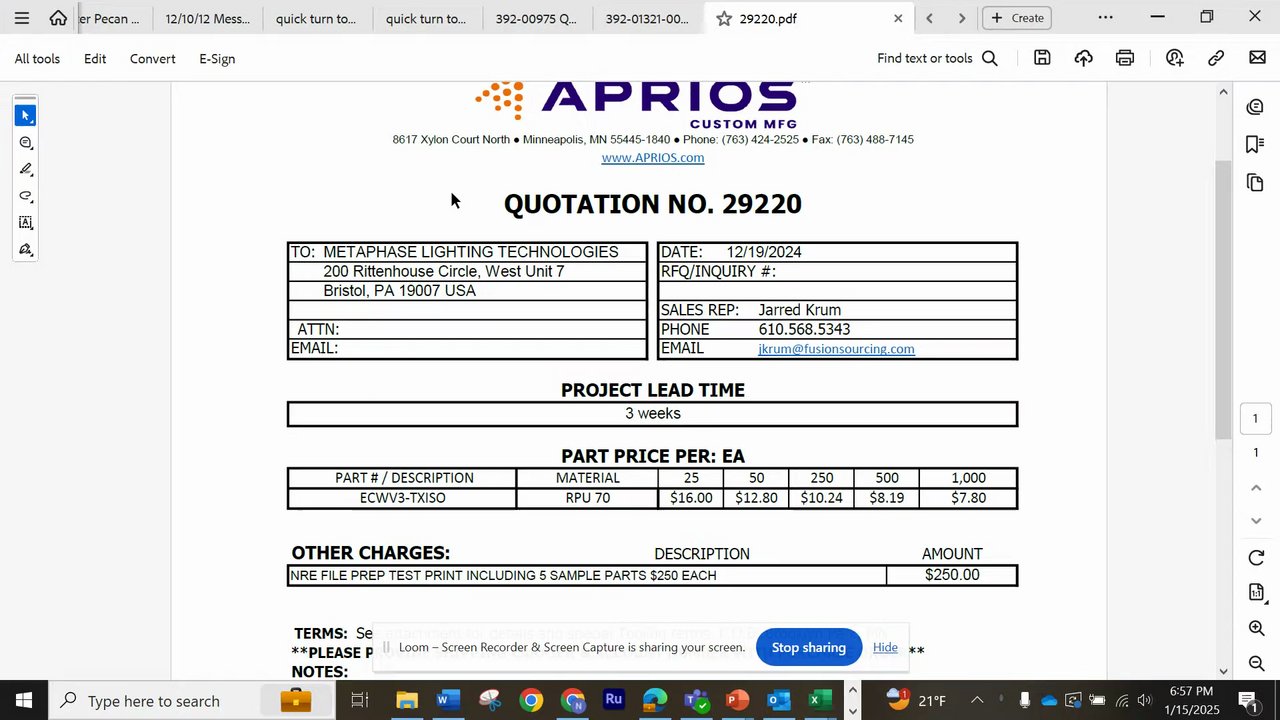Zoom out of the document

1256,663
